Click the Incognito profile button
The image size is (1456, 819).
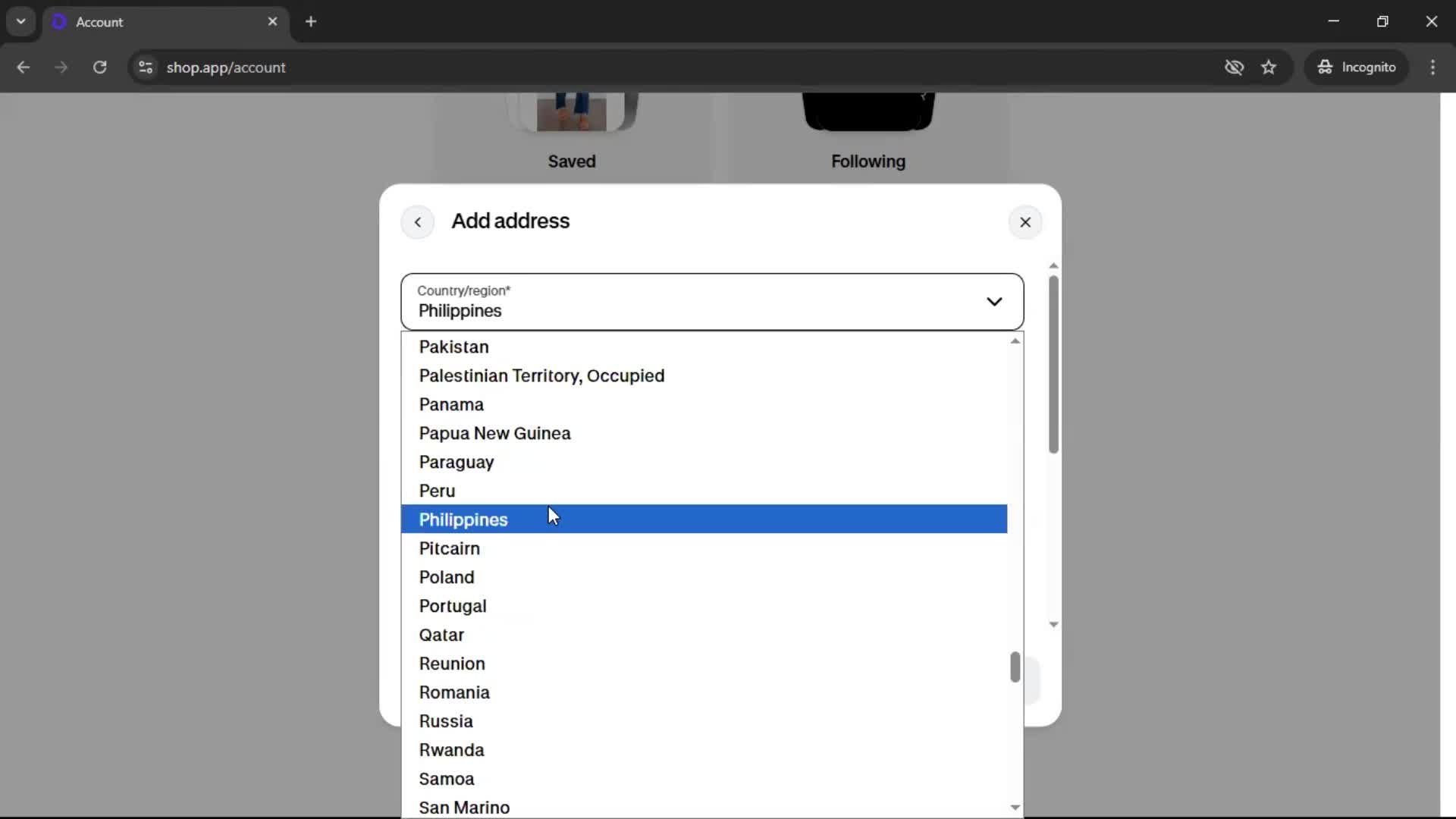1357,67
